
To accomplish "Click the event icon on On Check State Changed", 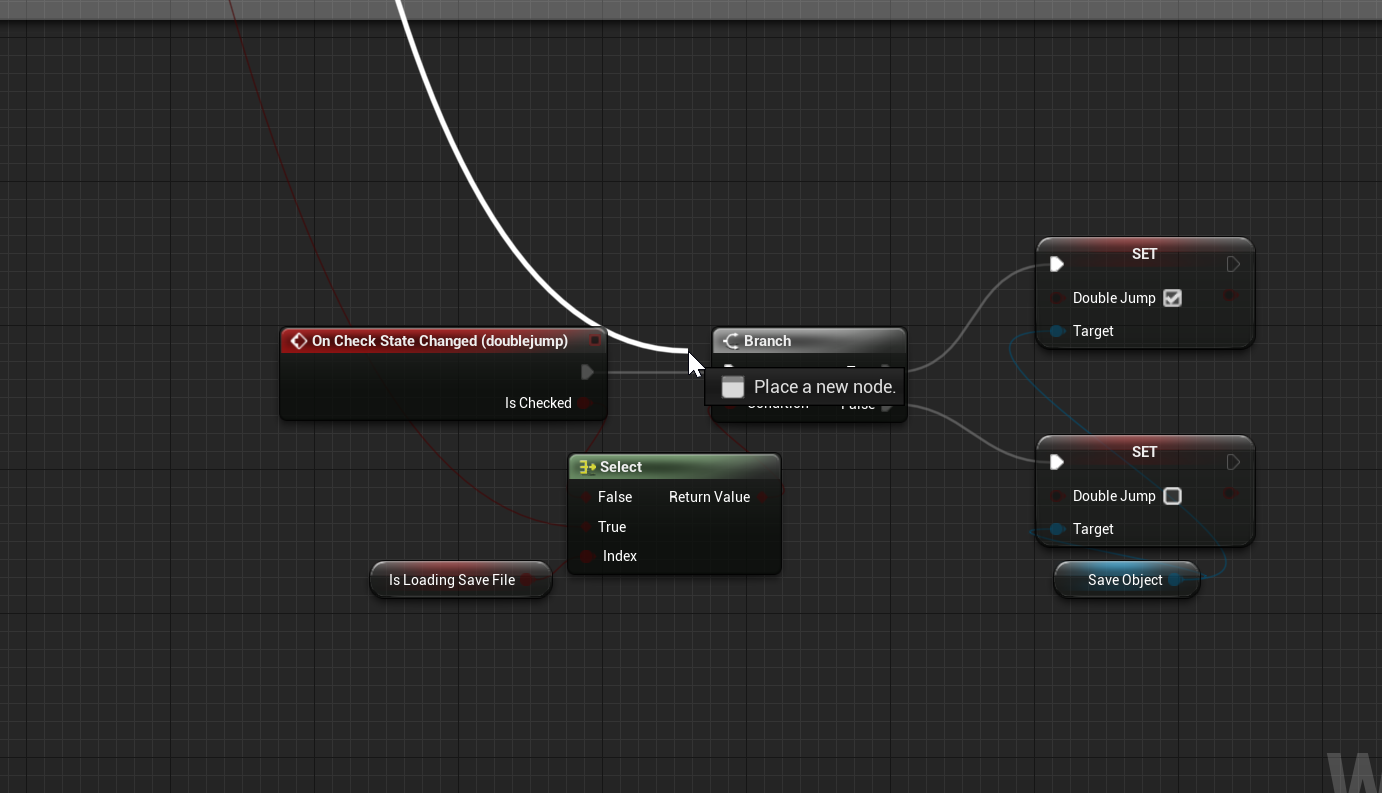I will point(298,341).
